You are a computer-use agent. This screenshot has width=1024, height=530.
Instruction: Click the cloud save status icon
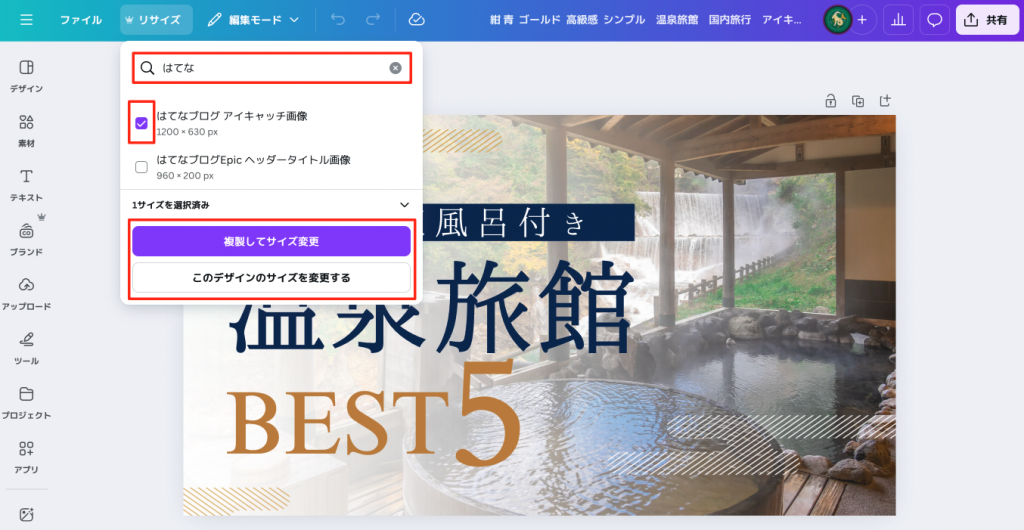click(x=416, y=20)
